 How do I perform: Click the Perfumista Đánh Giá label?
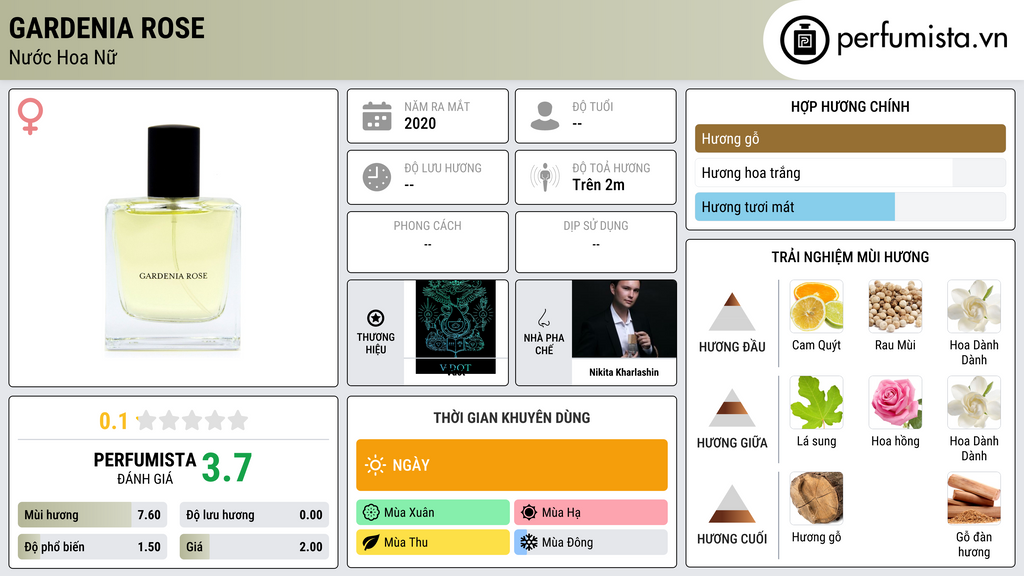click(x=145, y=469)
